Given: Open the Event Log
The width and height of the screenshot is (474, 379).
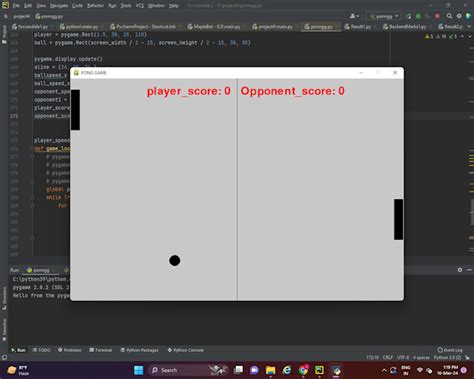Looking at the screenshot, I should point(450,350).
